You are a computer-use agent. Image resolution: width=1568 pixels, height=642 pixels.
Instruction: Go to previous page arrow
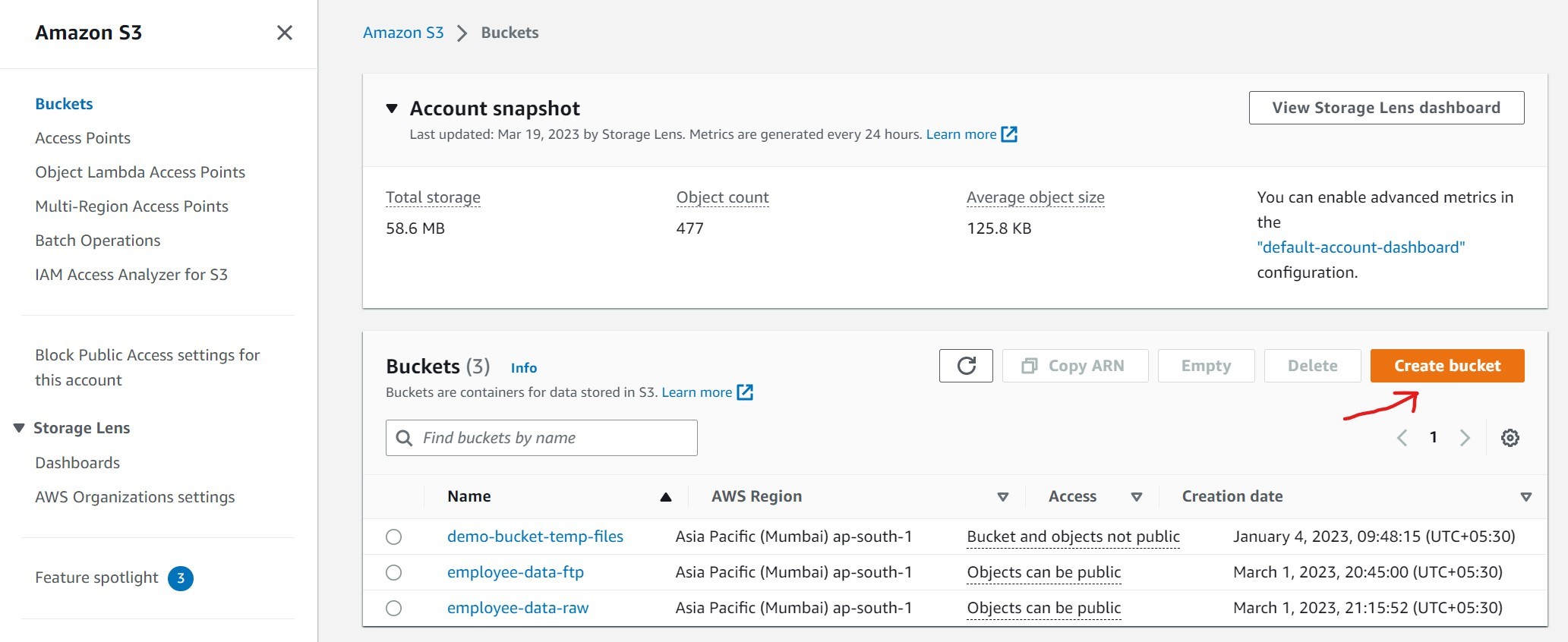pos(1402,438)
